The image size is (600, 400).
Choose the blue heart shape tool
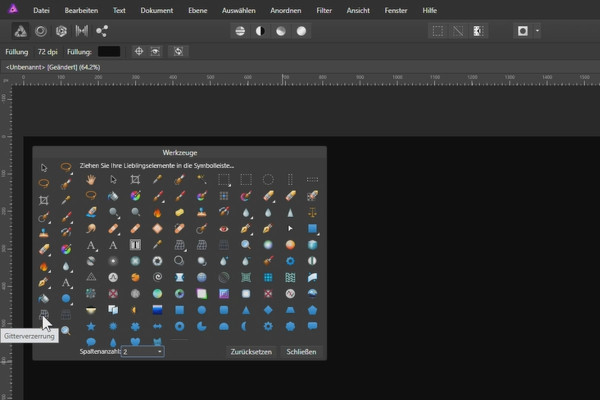(x=135, y=342)
